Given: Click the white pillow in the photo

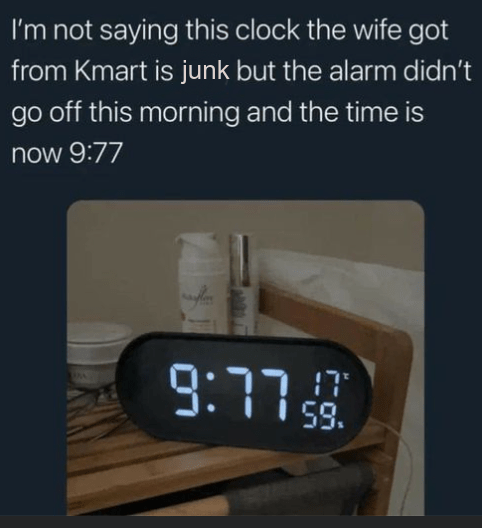Looking at the screenshot, I should 340,290.
